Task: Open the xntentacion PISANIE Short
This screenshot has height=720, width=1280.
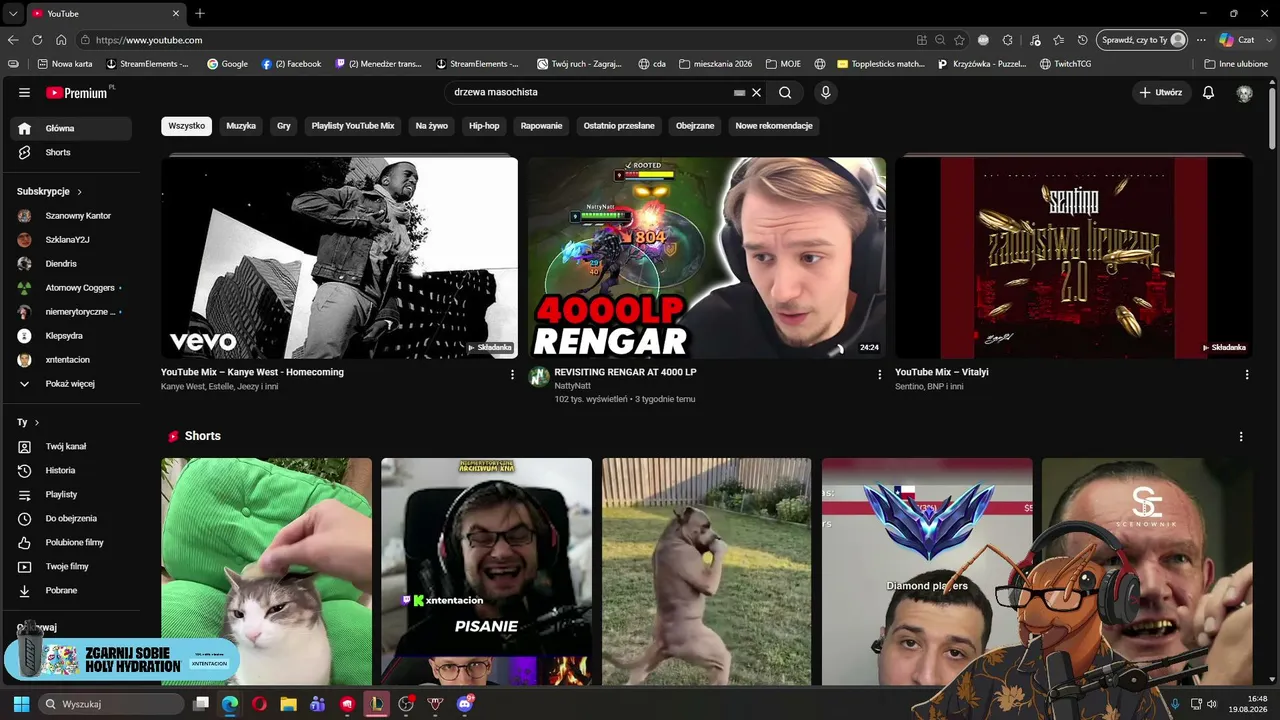Action: (x=486, y=571)
